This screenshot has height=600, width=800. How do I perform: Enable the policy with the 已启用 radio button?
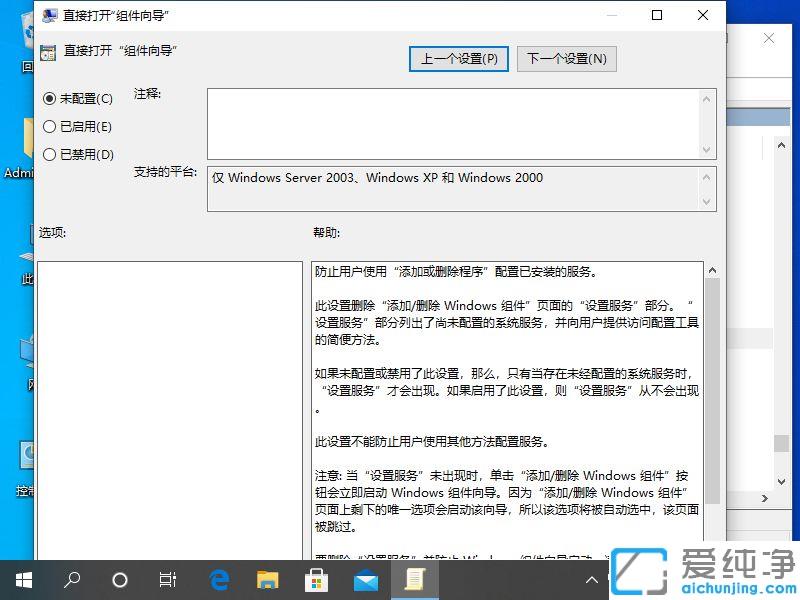50,126
